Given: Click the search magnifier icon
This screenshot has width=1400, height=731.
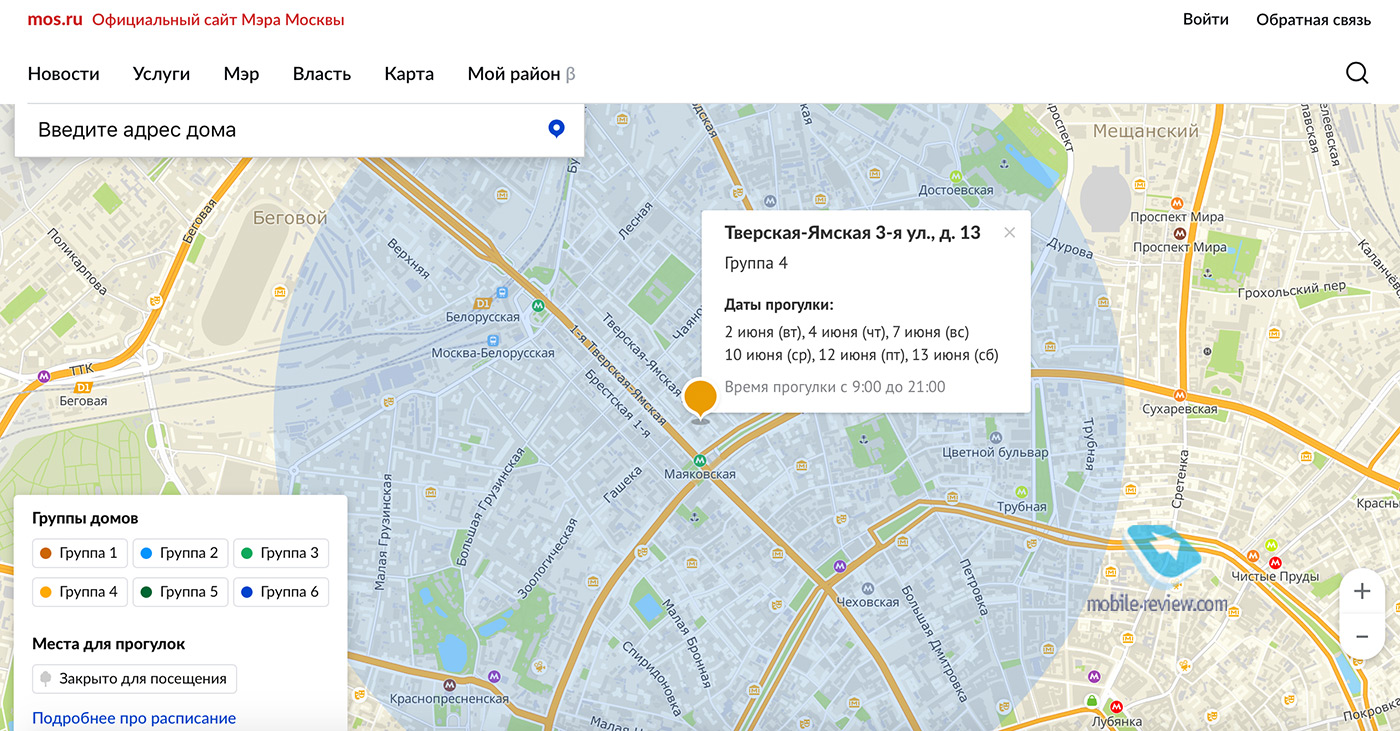Looking at the screenshot, I should click(1357, 73).
